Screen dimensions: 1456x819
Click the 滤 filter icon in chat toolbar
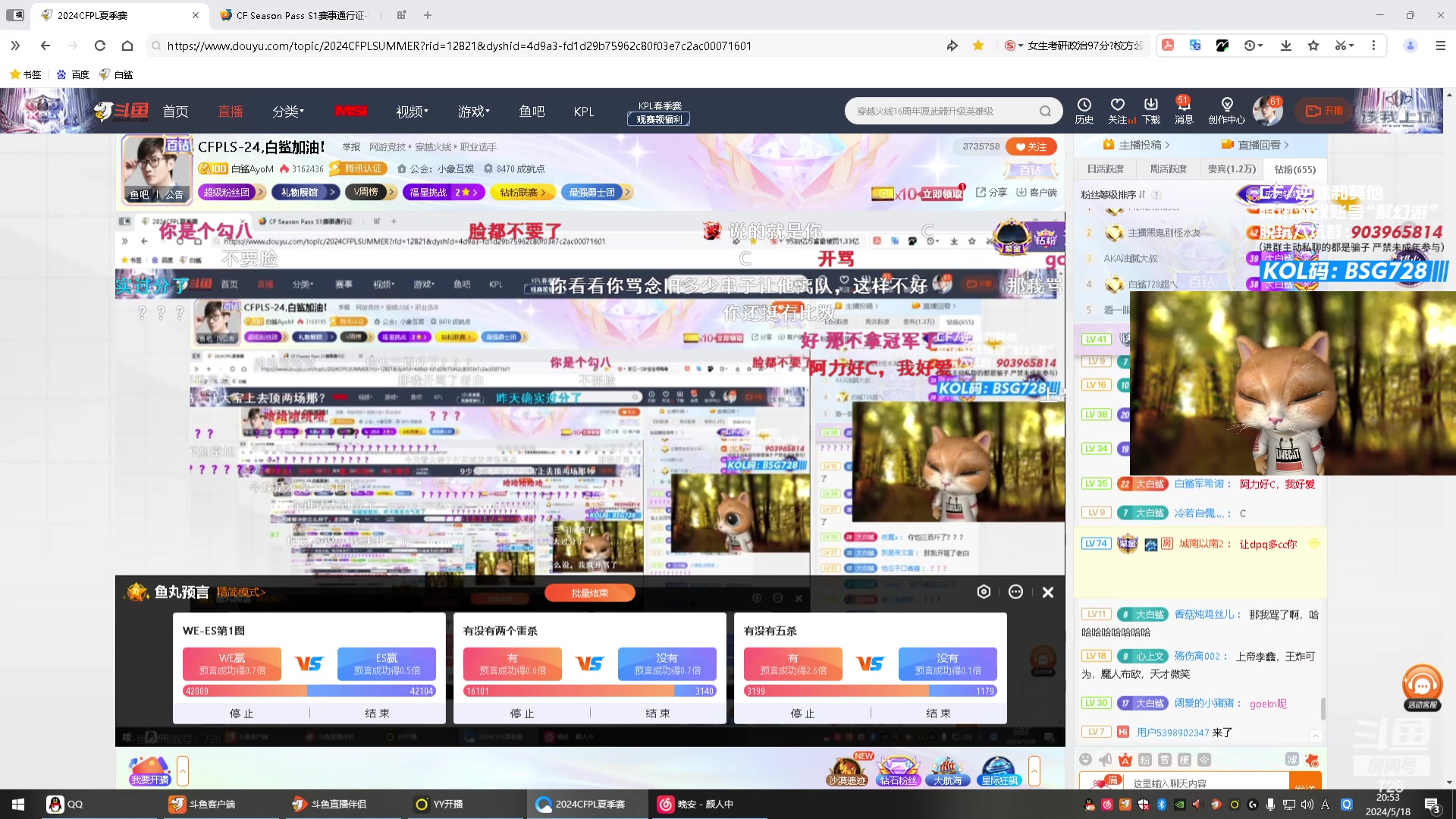click(1292, 759)
